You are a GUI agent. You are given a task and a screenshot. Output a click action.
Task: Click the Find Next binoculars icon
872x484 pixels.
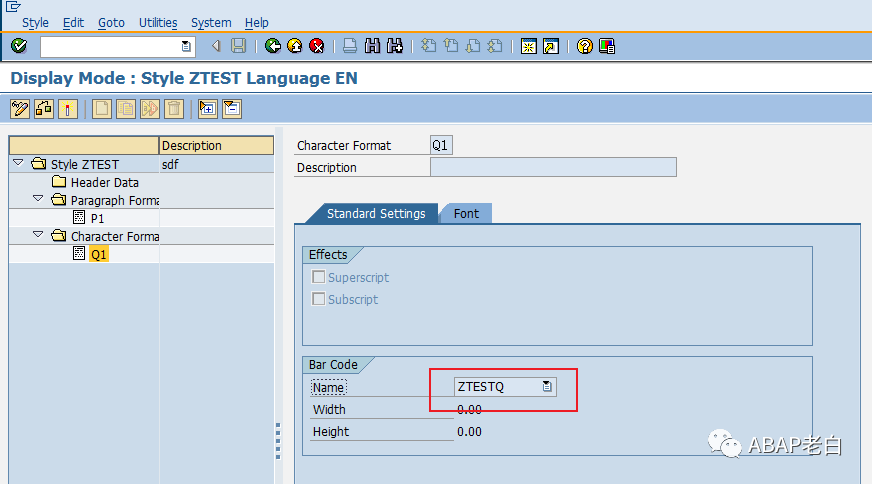[x=395, y=46]
